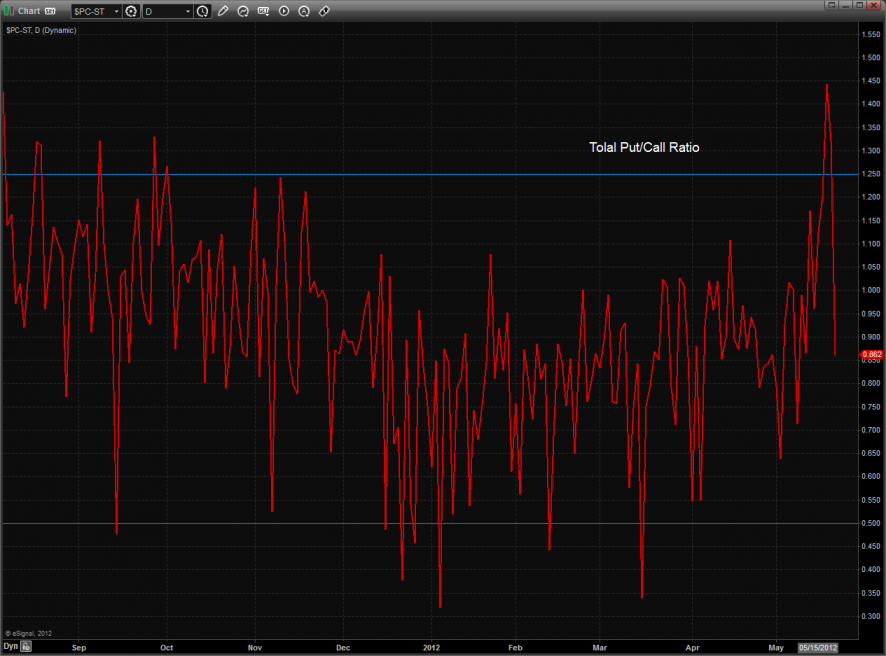
Task: Minimize the chart window
Action: click(845, 5)
